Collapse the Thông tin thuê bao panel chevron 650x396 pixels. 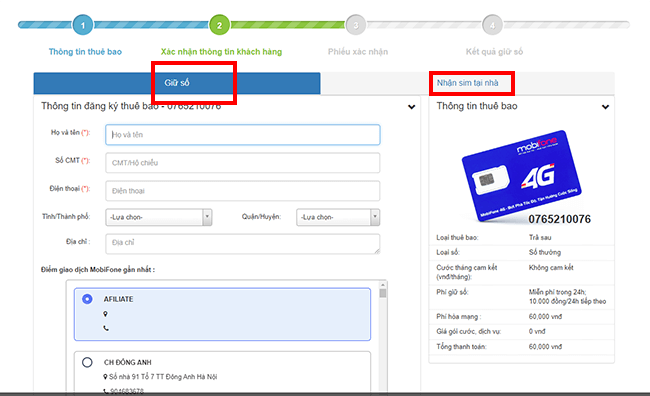[605, 107]
